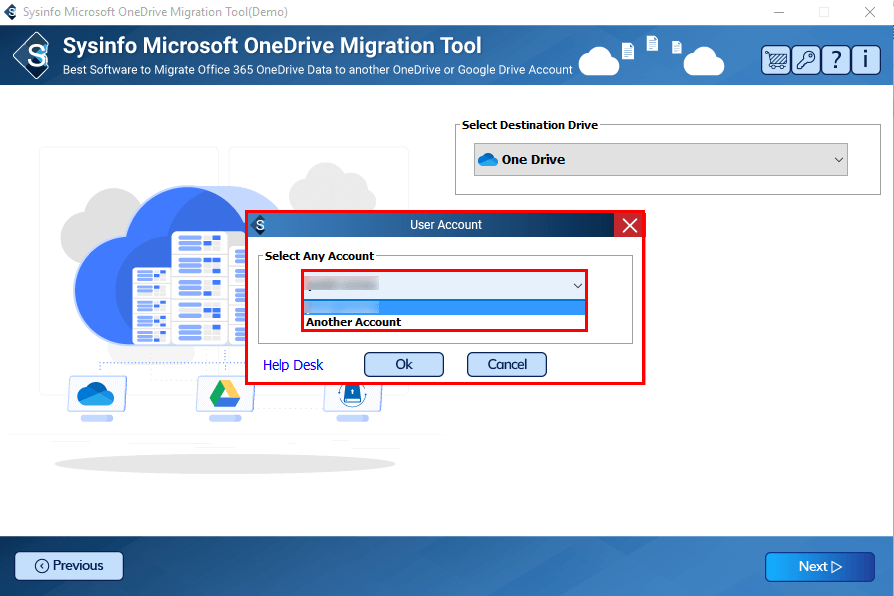This screenshot has width=894, height=596.
Task: Open the question mark help icon
Action: (836, 60)
